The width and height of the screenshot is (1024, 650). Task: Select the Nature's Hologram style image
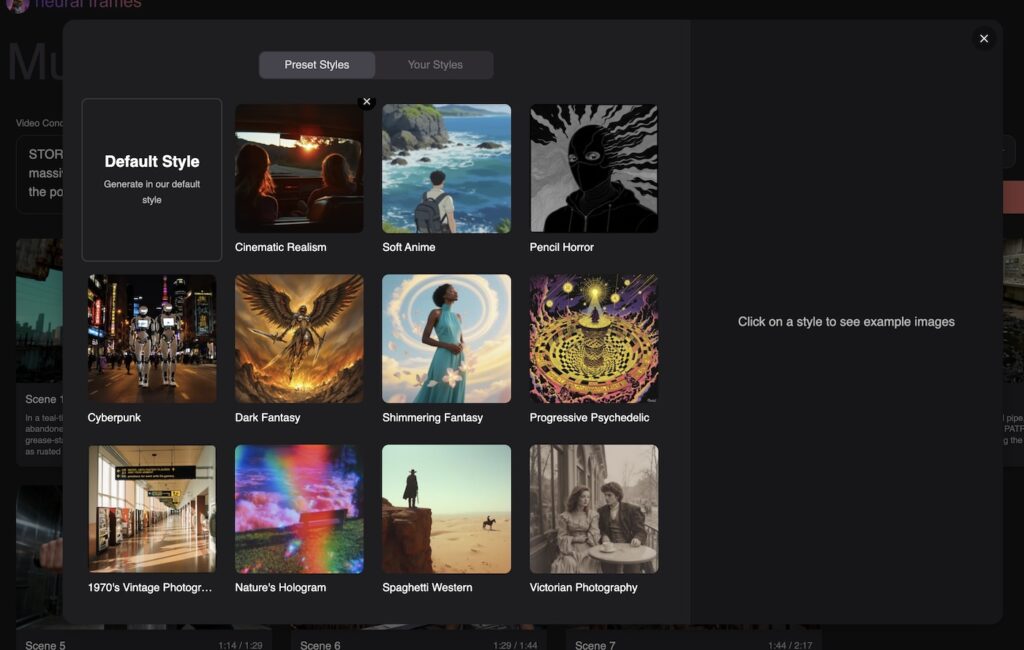coord(299,509)
